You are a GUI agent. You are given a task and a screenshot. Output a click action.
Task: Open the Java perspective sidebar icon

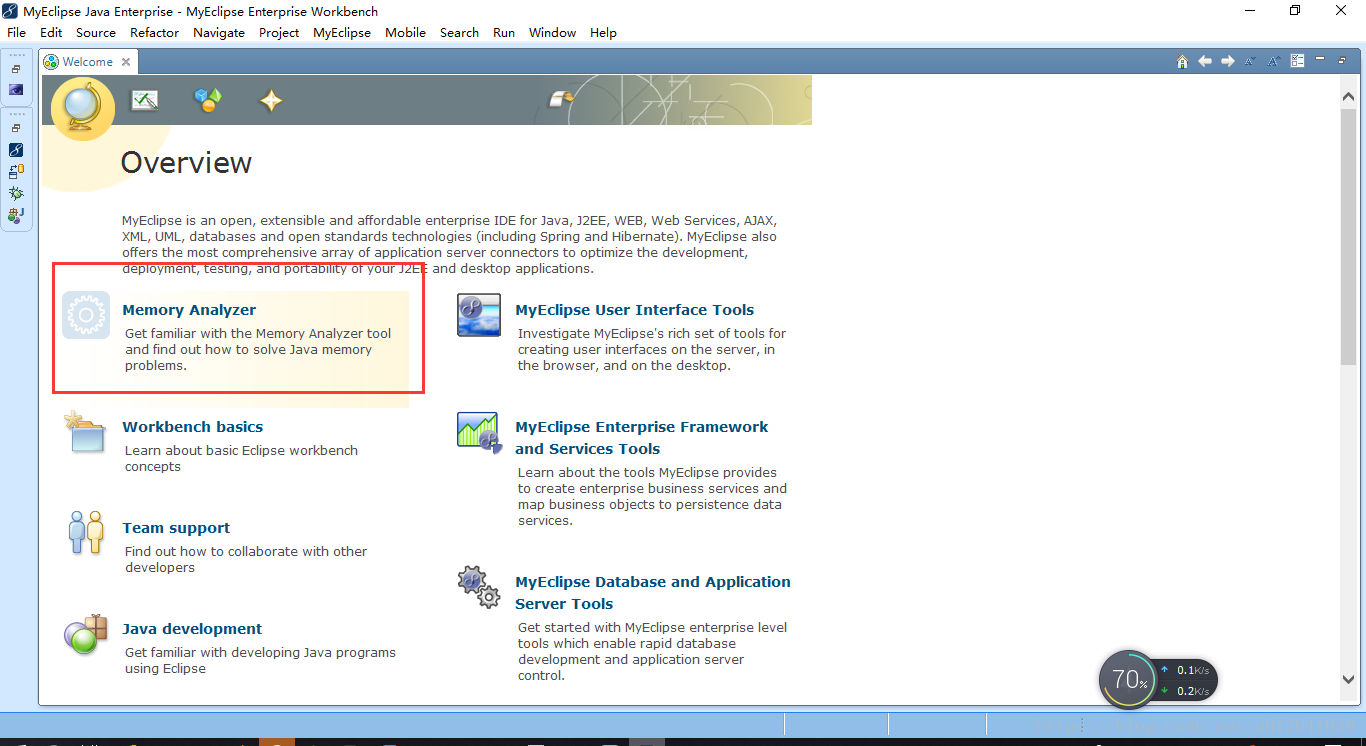tap(16, 214)
